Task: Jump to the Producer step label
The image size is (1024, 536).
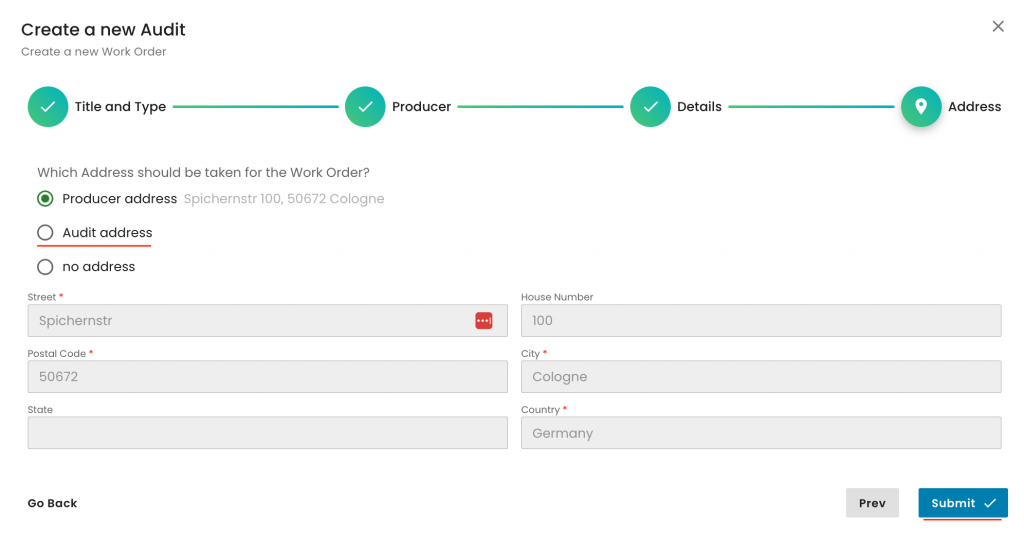Action: pyautogui.click(x=421, y=107)
